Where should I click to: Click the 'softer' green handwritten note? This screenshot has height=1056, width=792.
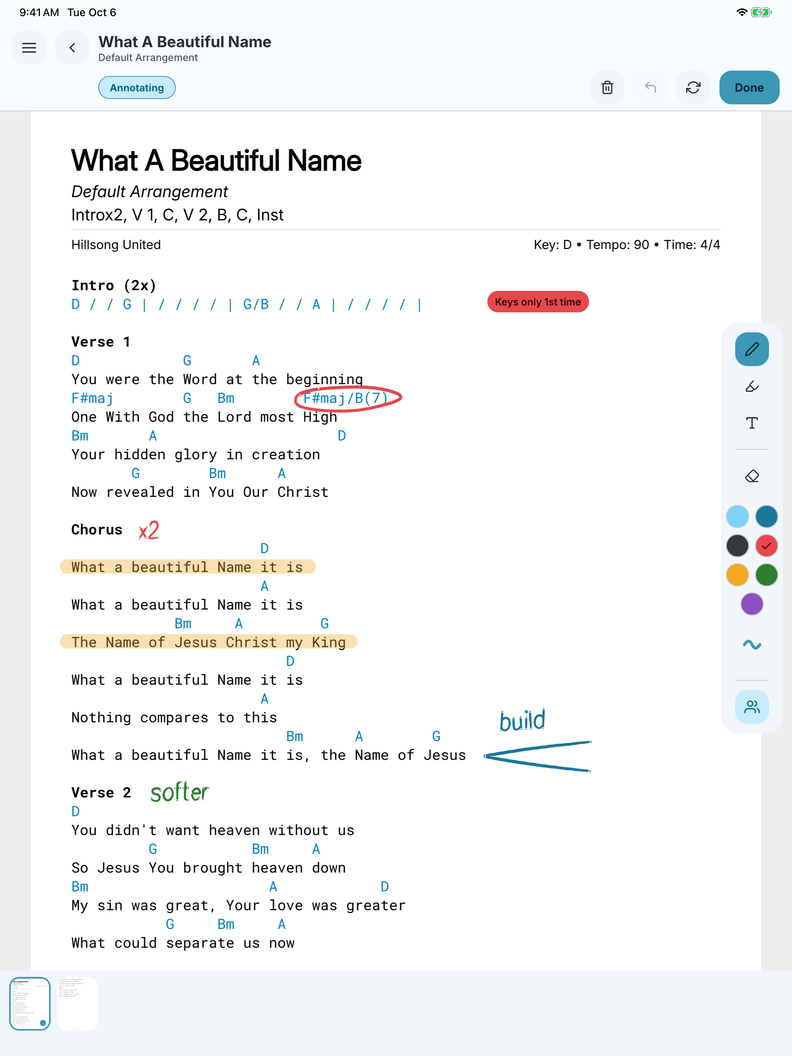pyautogui.click(x=179, y=793)
